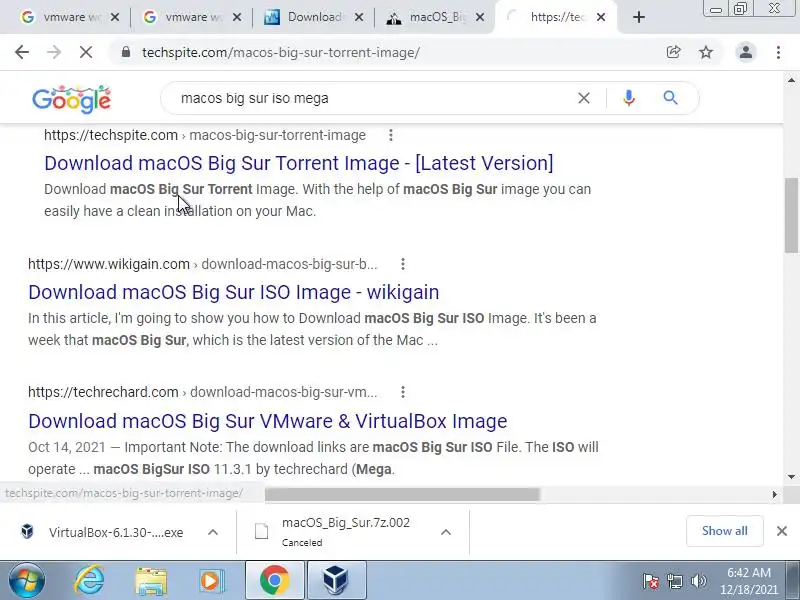The height and width of the screenshot is (600, 800).
Task: Open the Chrome profile avatar
Action: [x=745, y=52]
